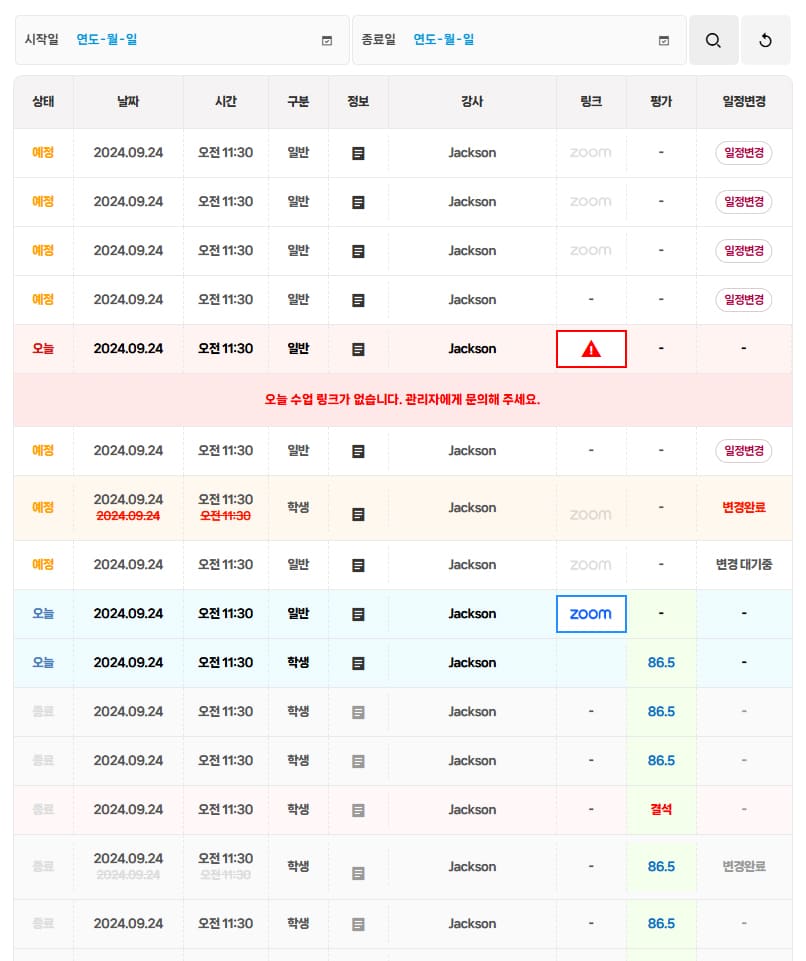Open info icon in today's 학생 row
Screen dimensions: 806x961
tap(358, 663)
